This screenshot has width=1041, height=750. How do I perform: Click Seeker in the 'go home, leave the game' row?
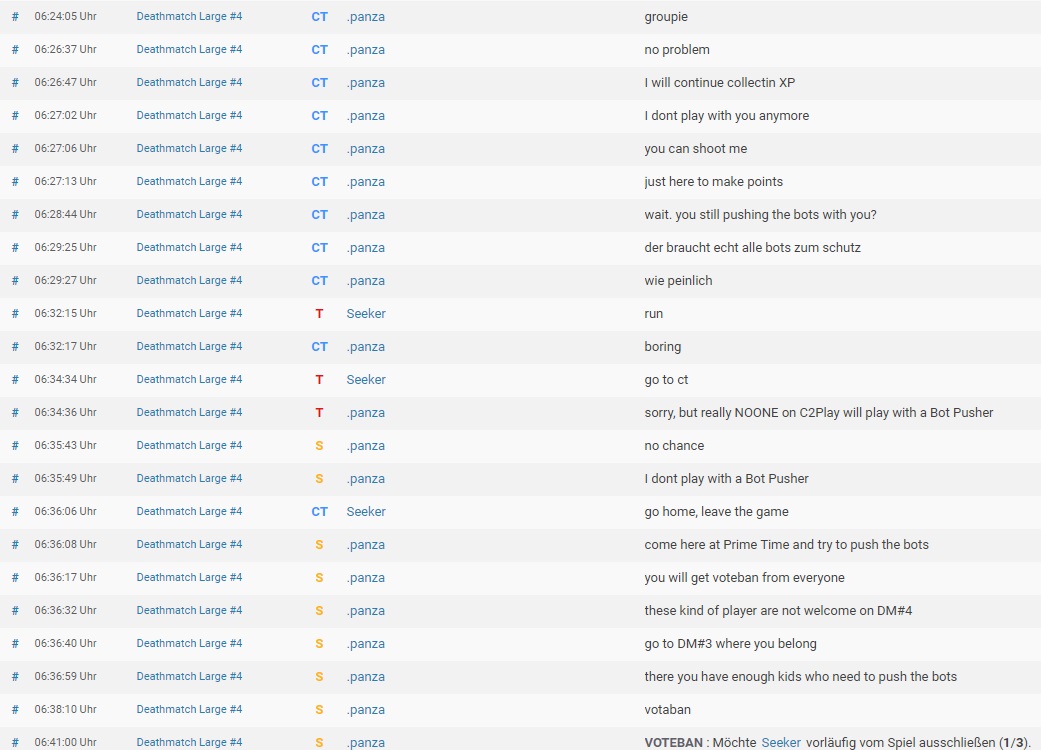pyautogui.click(x=366, y=512)
